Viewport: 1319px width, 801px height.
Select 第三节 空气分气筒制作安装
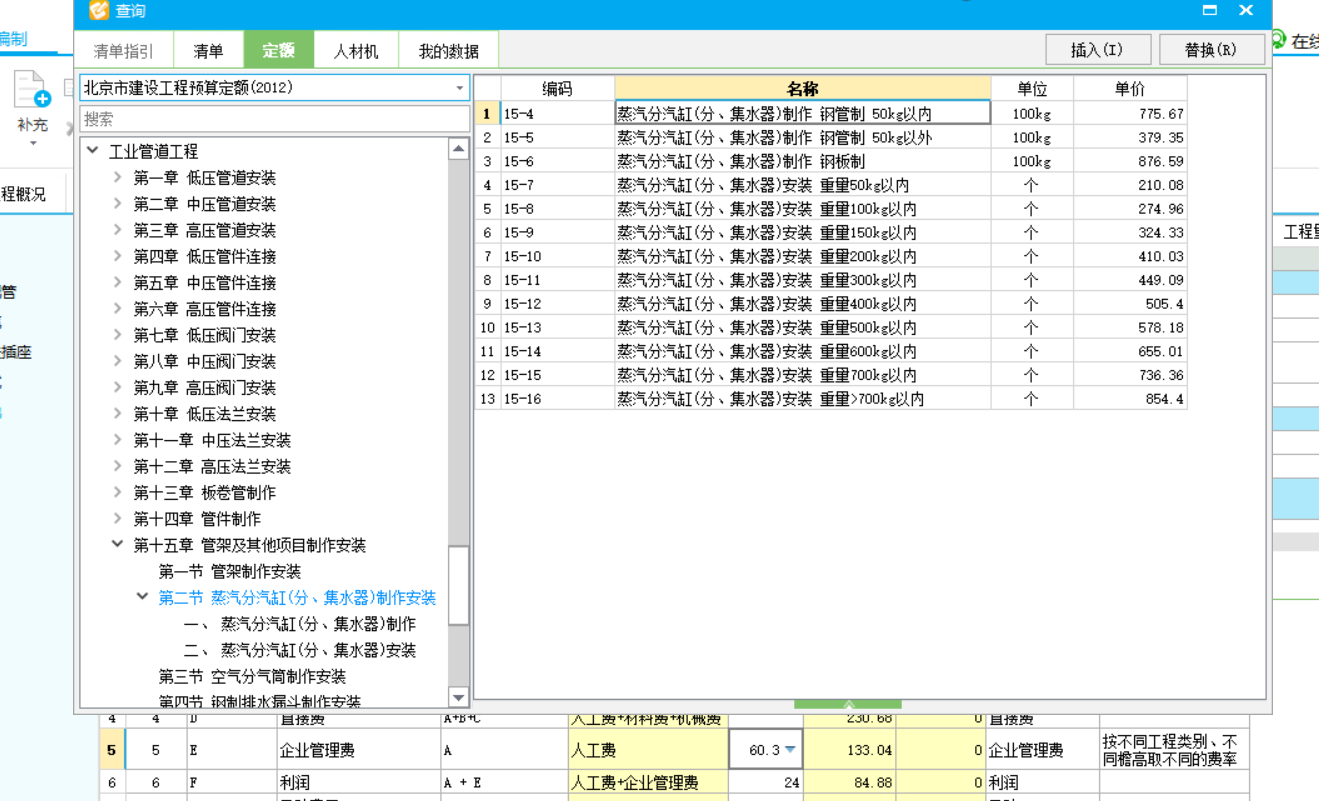[x=253, y=676]
